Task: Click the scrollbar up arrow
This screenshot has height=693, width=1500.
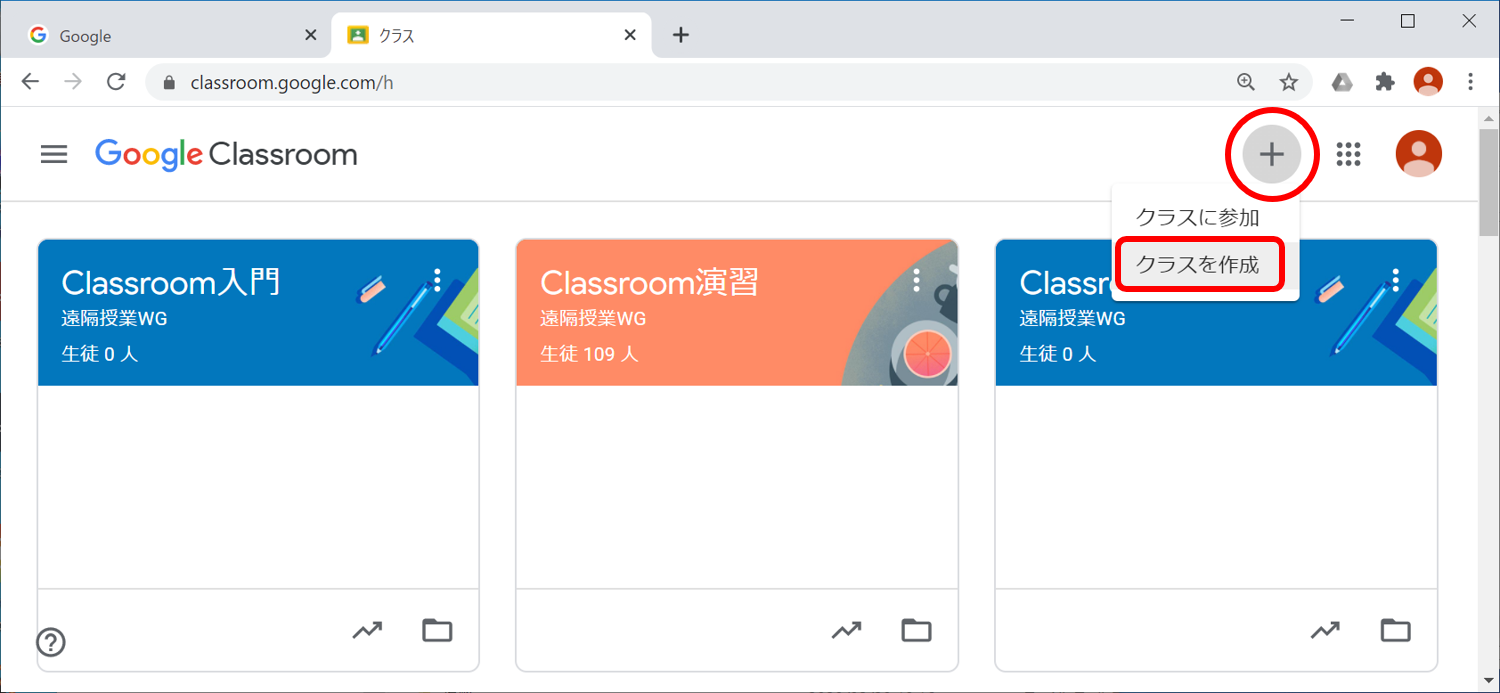Action: (1489, 118)
